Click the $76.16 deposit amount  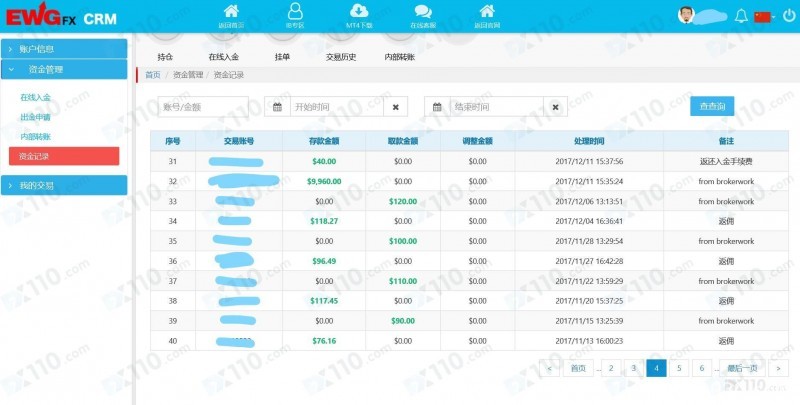(x=324, y=341)
